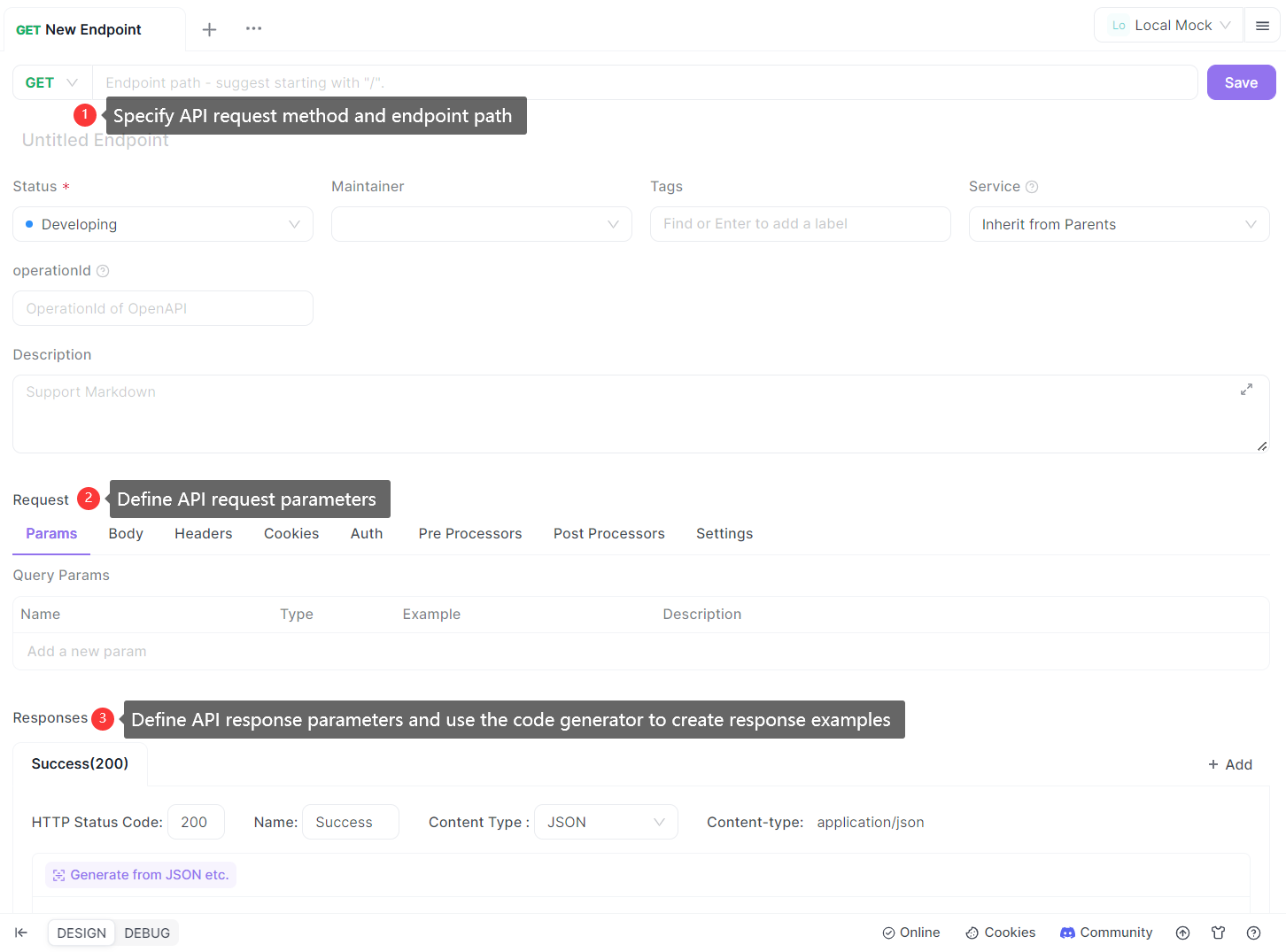1286x952 pixels.
Task: Click the Tags label input field
Action: [801, 224]
